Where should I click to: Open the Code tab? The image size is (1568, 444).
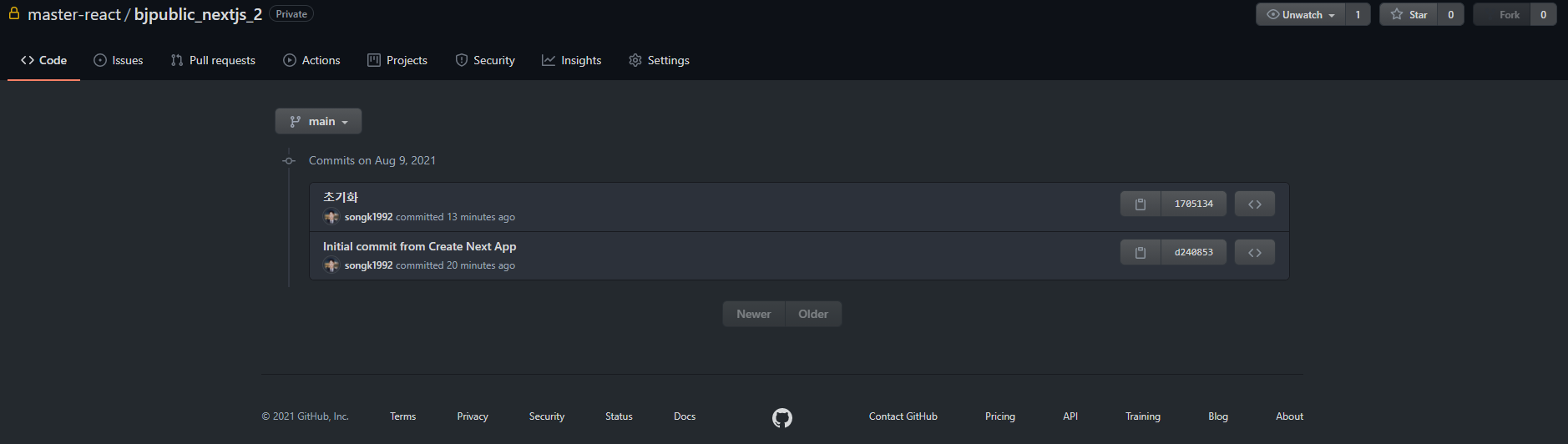point(43,60)
